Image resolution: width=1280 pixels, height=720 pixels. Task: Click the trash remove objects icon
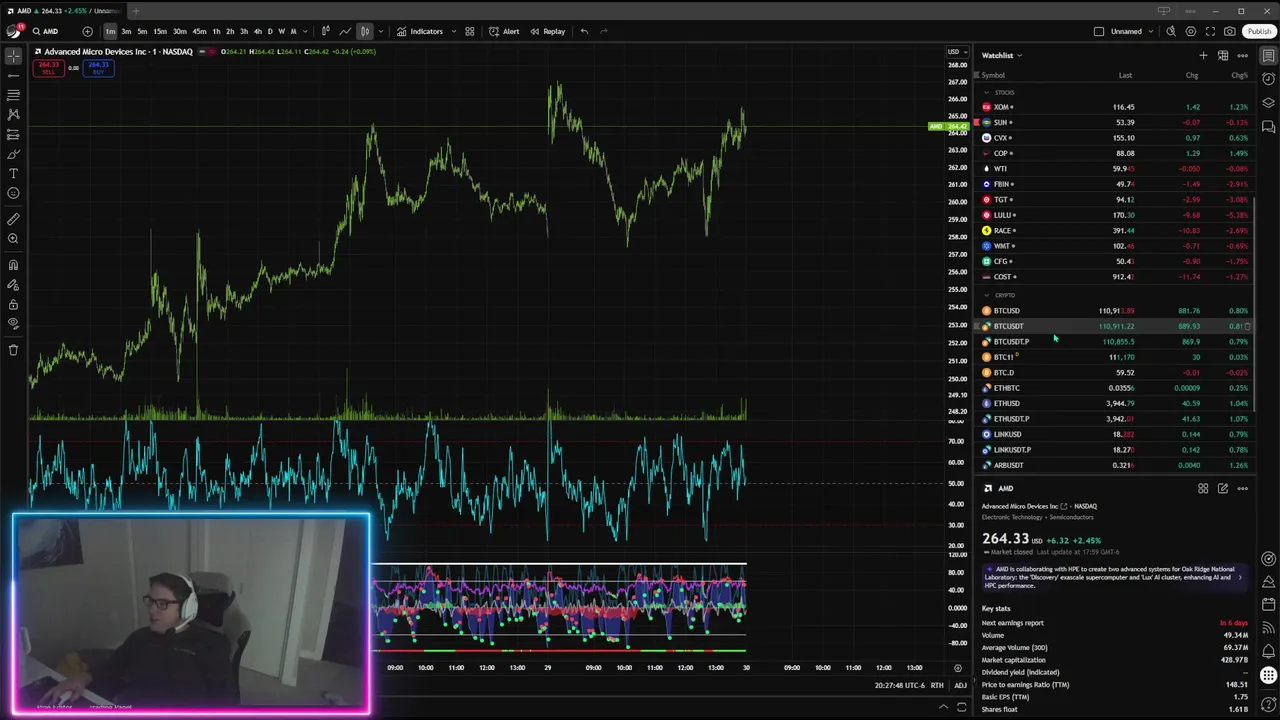[13, 350]
